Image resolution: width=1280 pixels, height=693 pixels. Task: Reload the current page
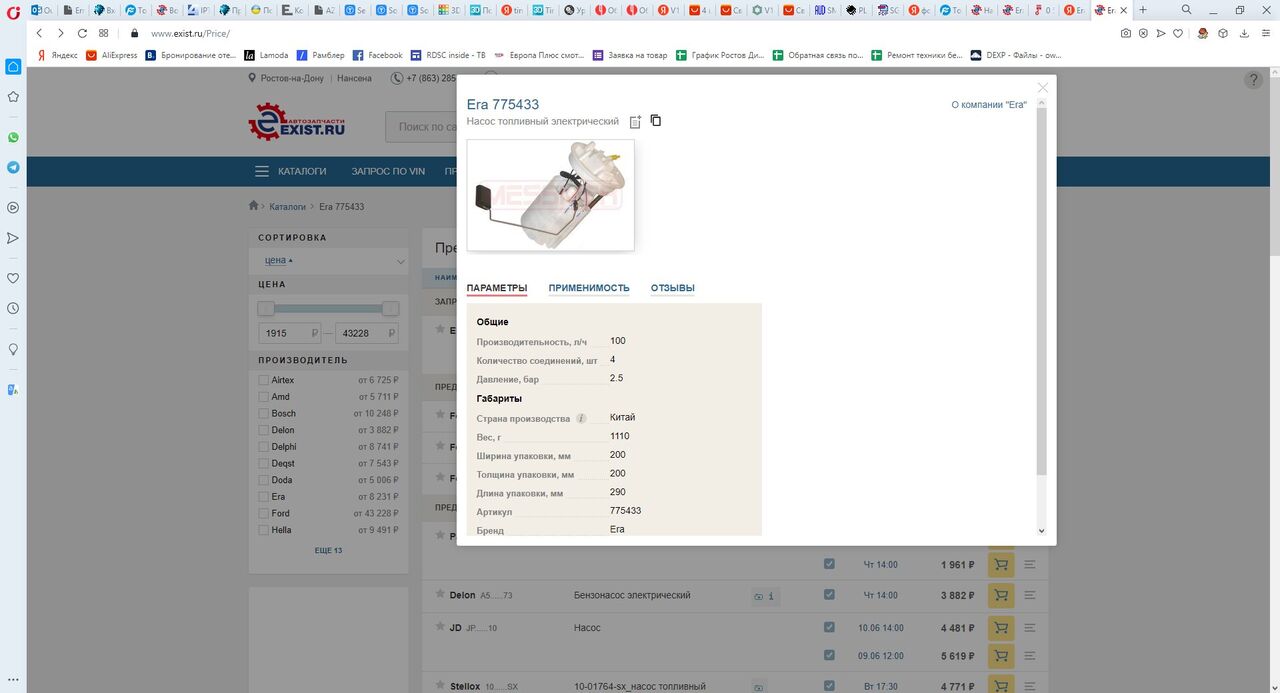[x=82, y=33]
